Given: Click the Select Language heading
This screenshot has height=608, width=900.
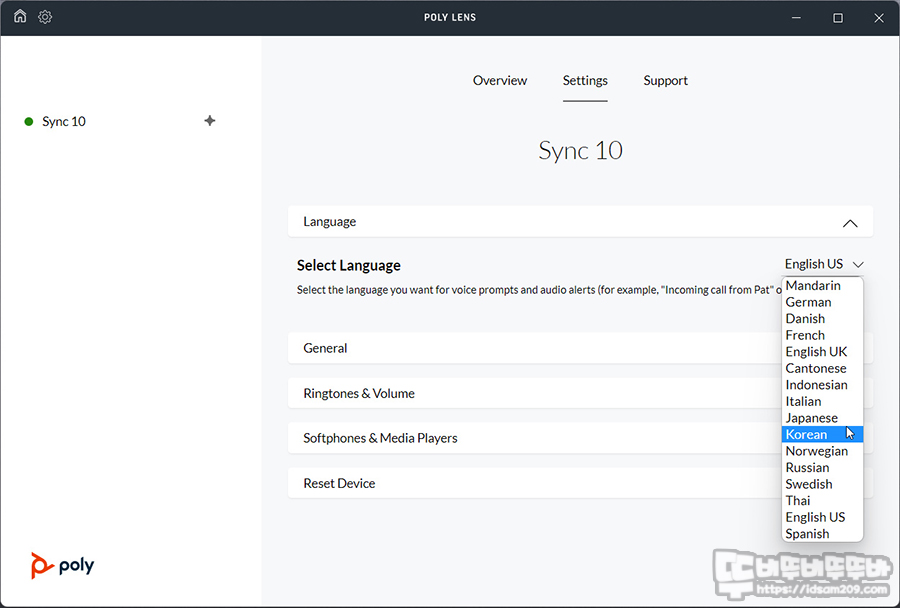Looking at the screenshot, I should tap(348, 265).
